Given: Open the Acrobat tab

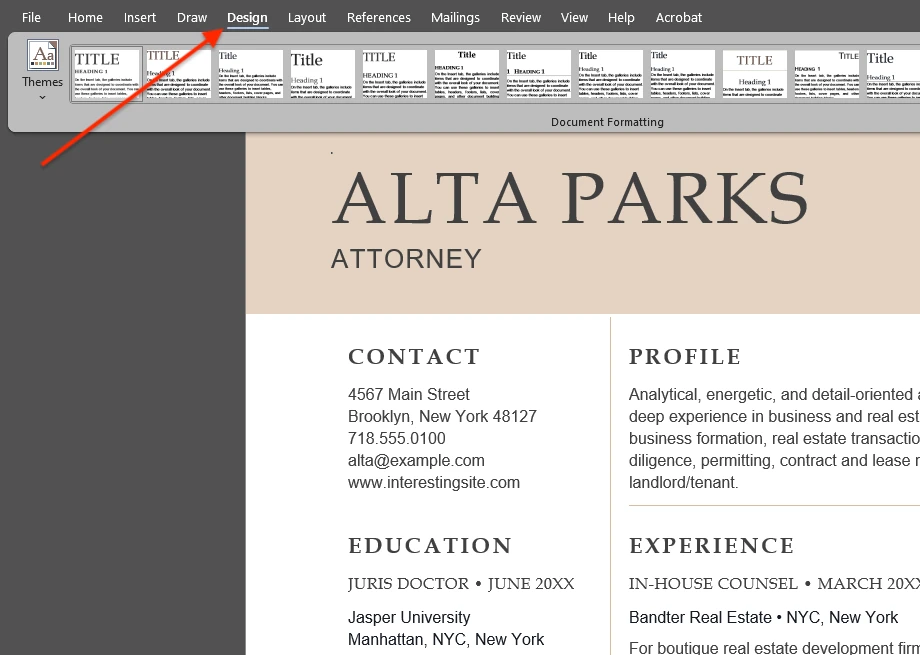Looking at the screenshot, I should click(679, 17).
